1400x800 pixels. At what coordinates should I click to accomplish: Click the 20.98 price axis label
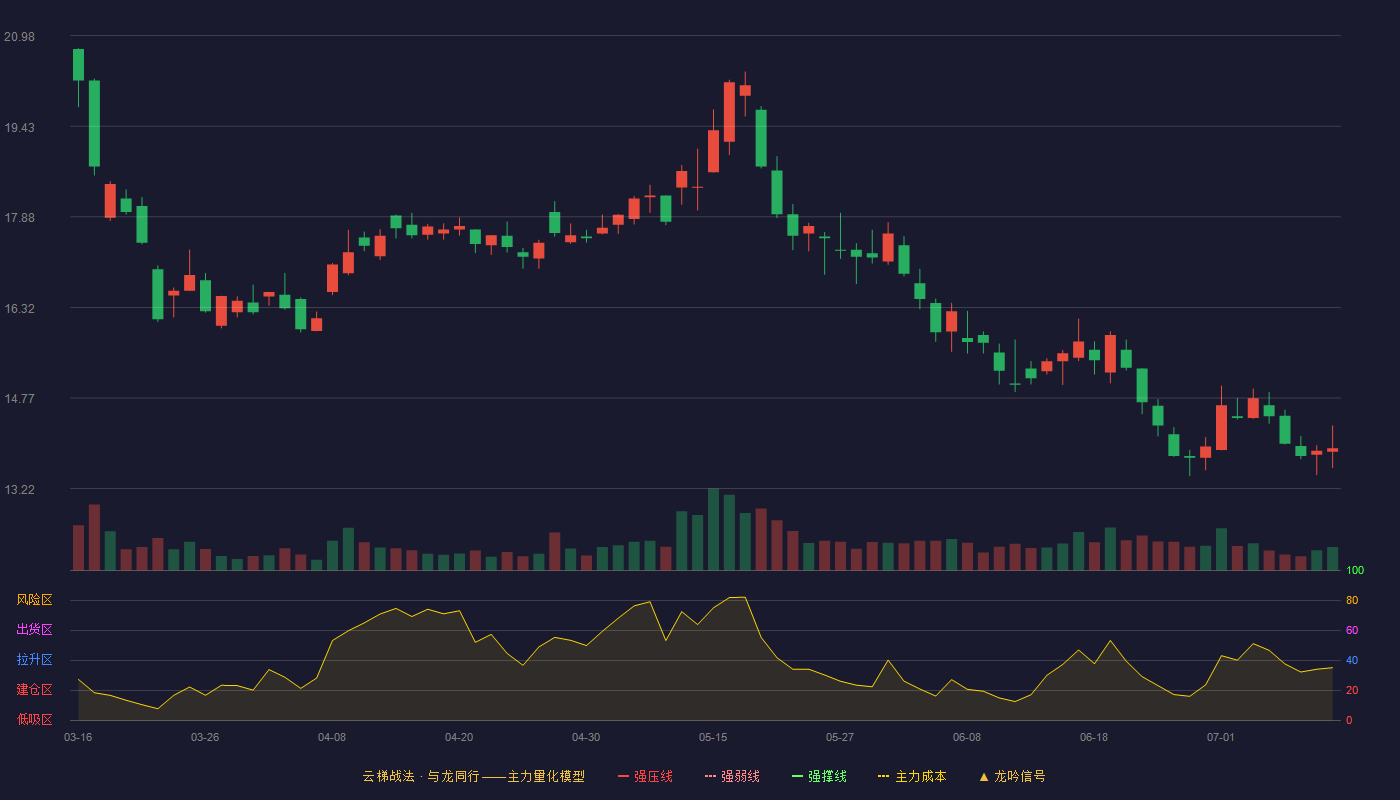pos(19,37)
